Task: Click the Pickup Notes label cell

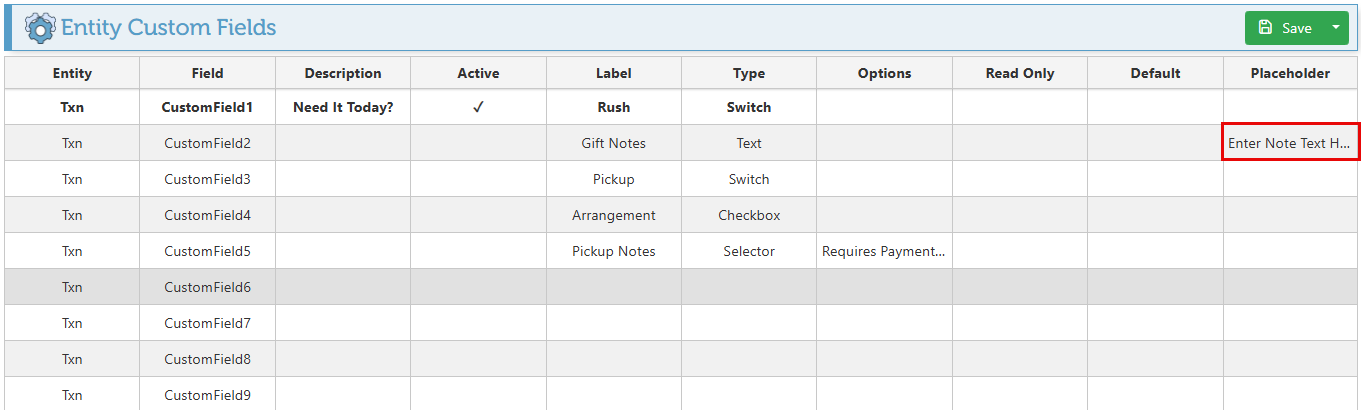Action: (613, 251)
